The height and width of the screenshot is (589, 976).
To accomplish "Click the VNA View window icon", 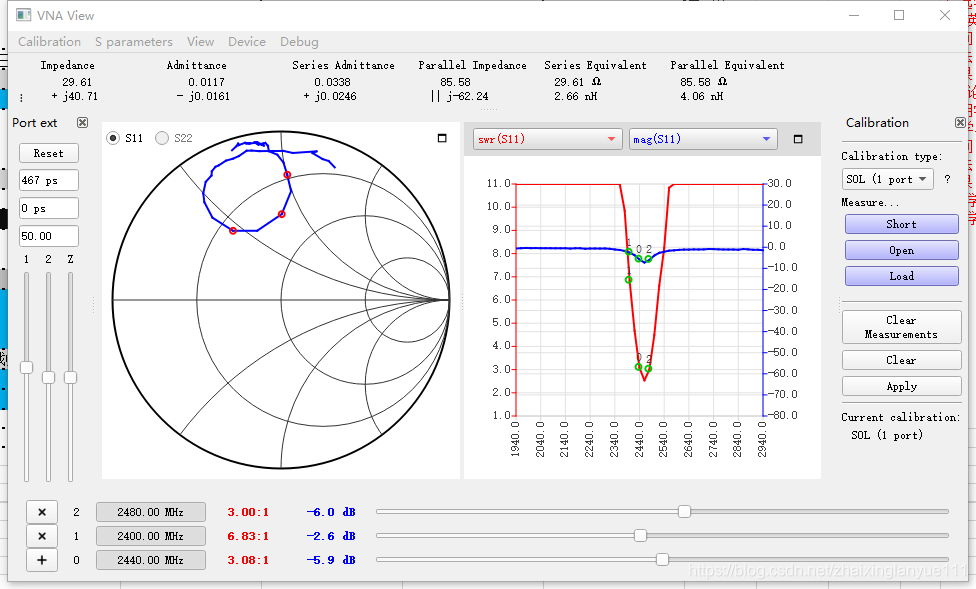I will tap(24, 15).
